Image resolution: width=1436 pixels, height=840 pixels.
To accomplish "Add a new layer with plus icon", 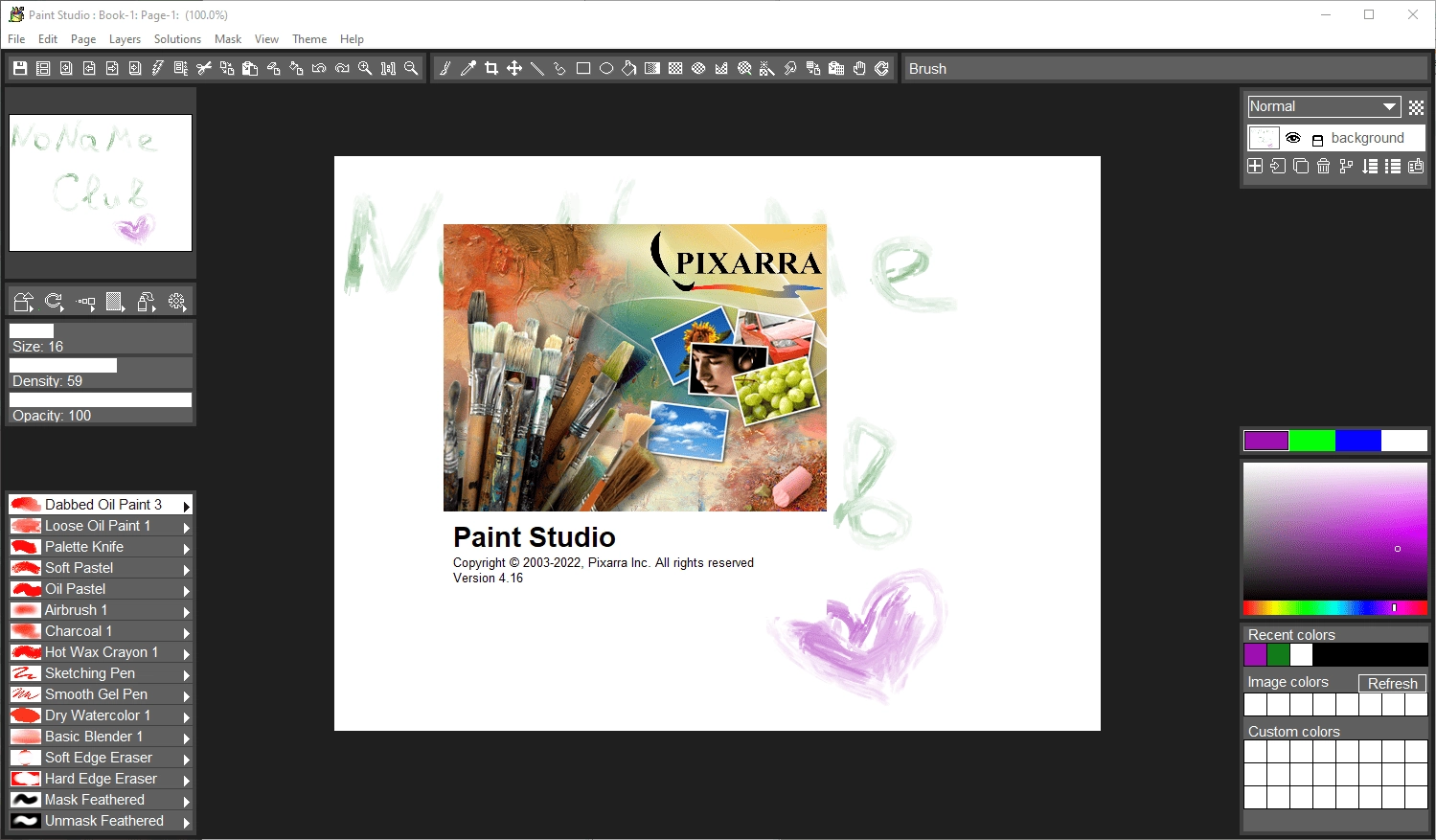I will 1255,166.
